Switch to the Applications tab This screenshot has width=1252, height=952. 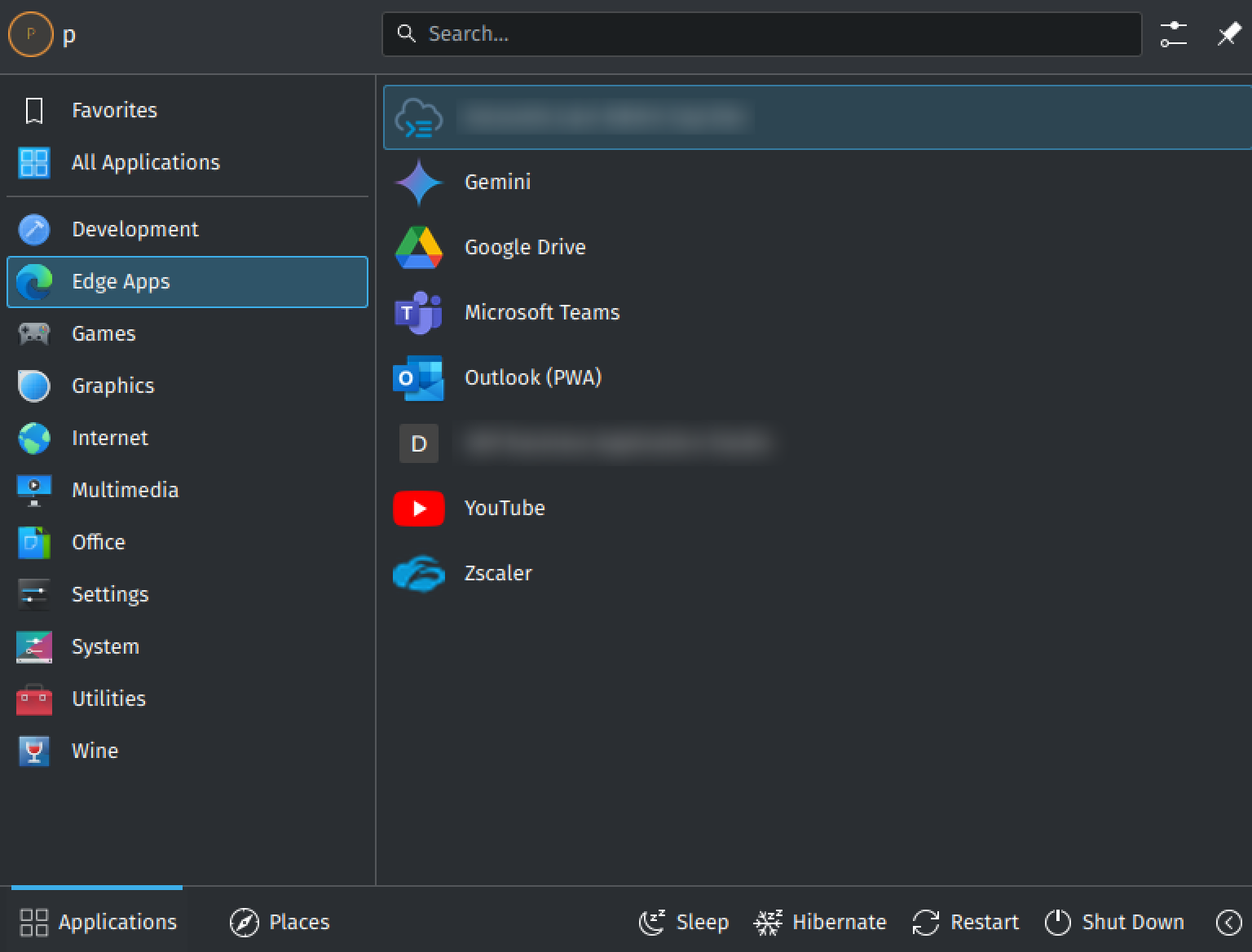(98, 922)
